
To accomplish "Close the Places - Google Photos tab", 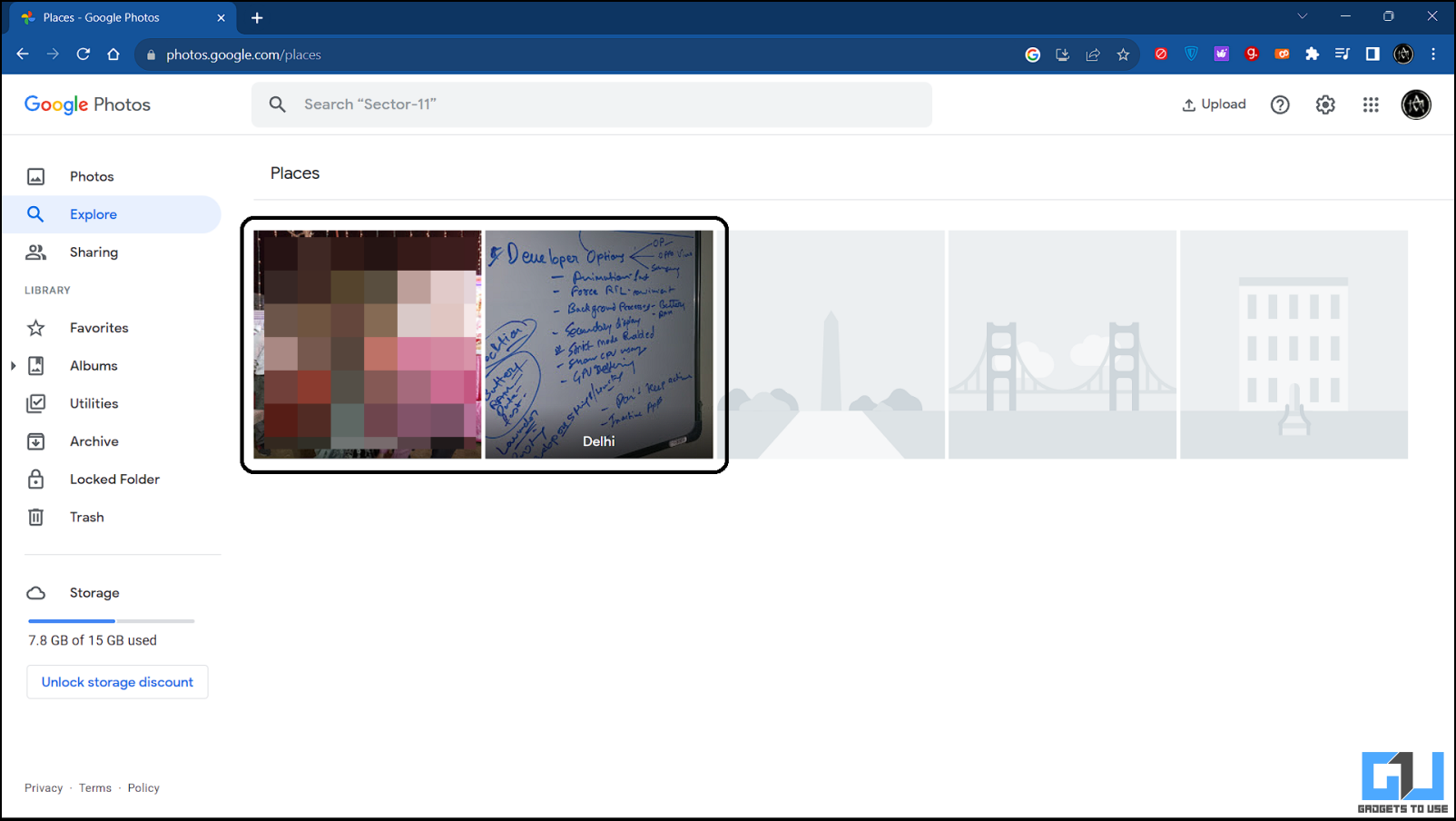I will coord(221,17).
